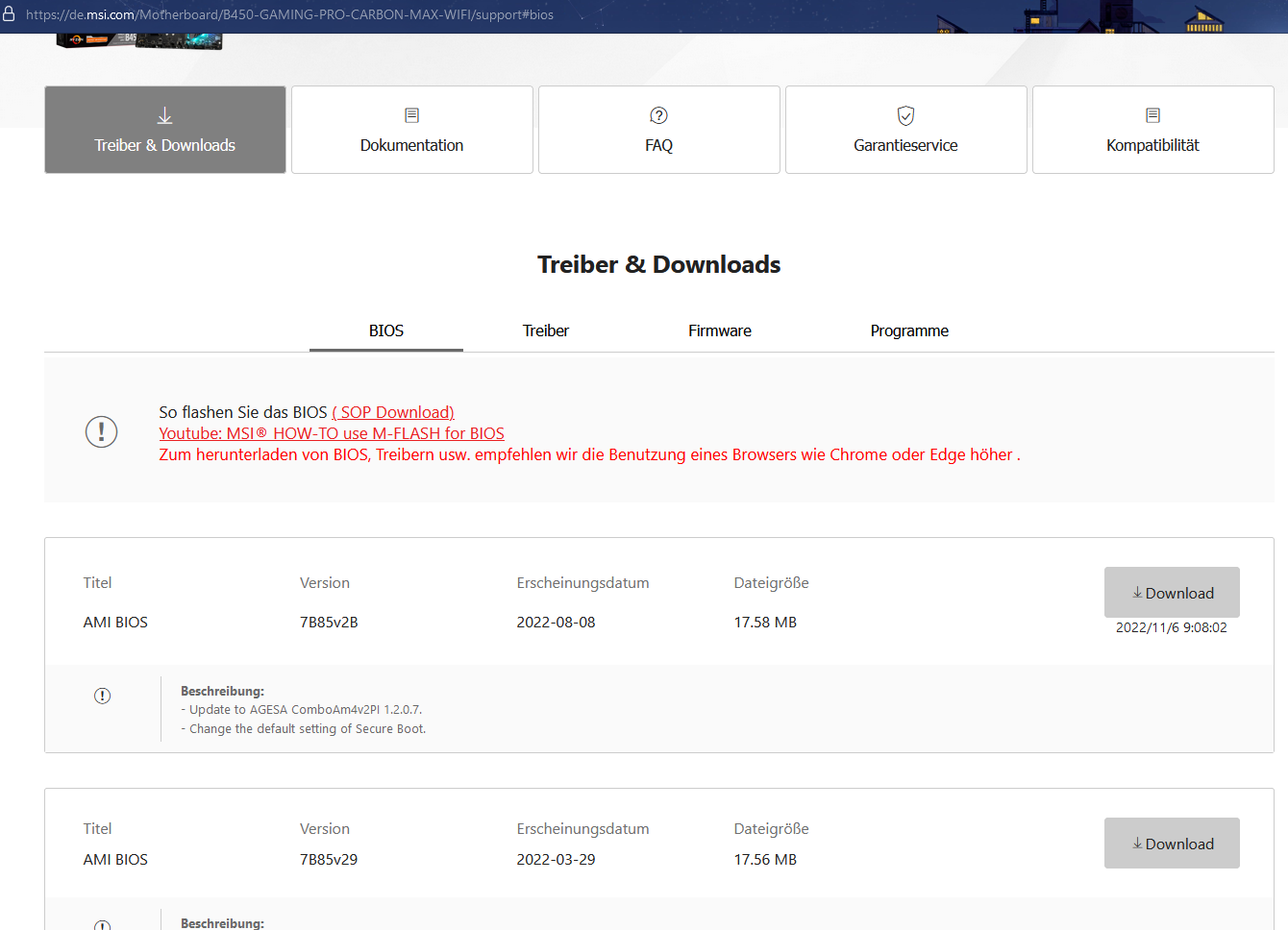Open the Kompatibilität section
Image resolution: width=1288 pixels, height=930 pixels.
tap(1153, 130)
